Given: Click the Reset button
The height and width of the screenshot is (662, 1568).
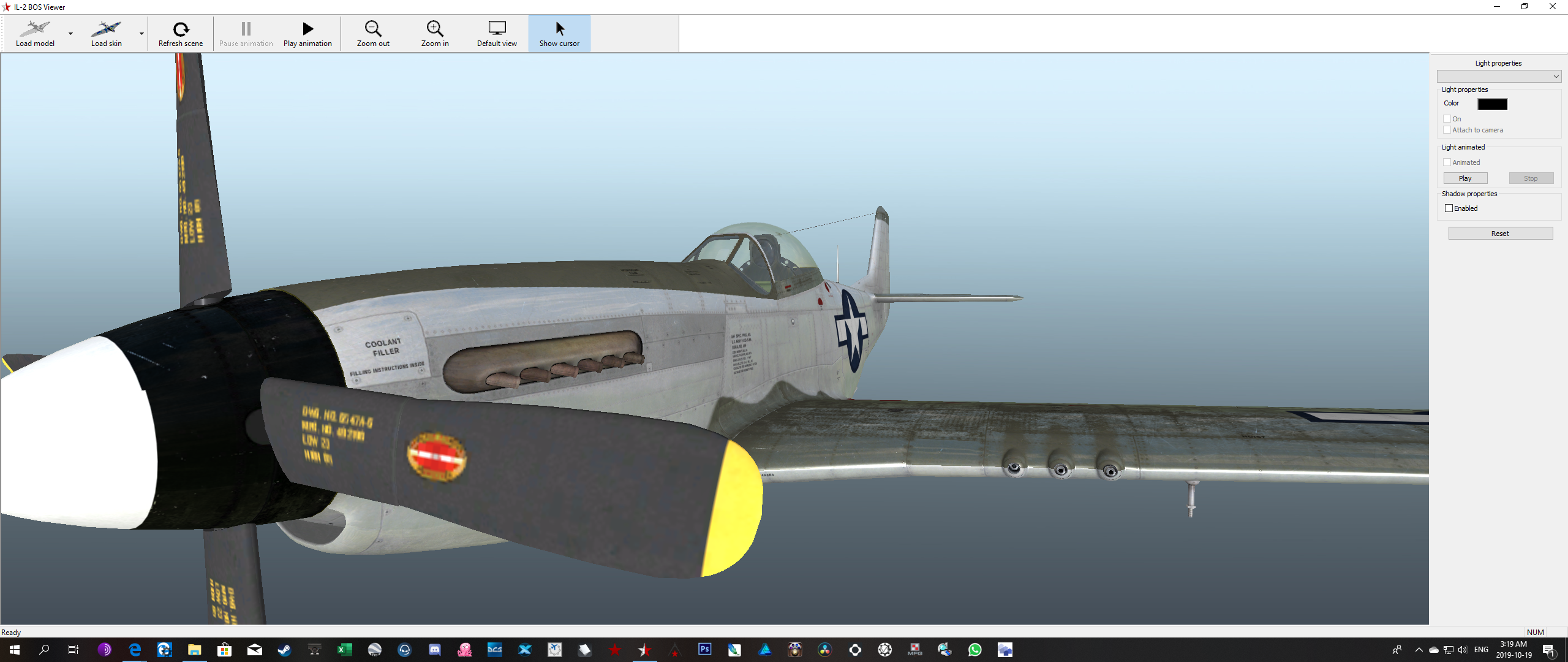Looking at the screenshot, I should pyautogui.click(x=1500, y=234).
